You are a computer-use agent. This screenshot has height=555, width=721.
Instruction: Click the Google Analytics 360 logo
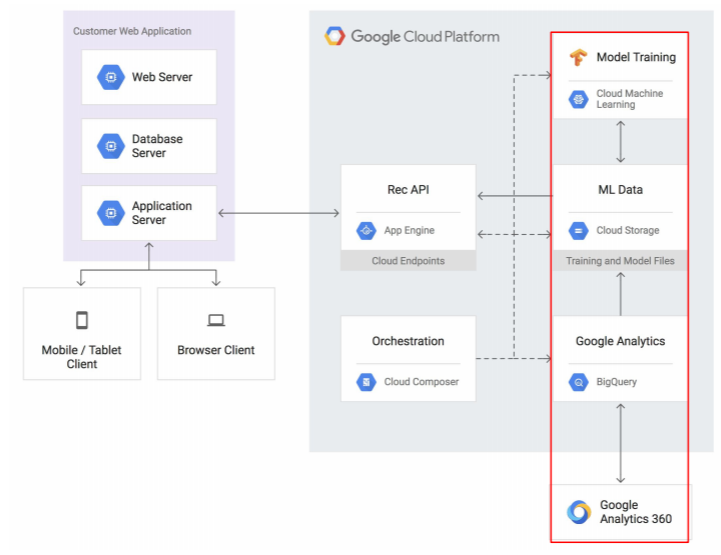579,512
